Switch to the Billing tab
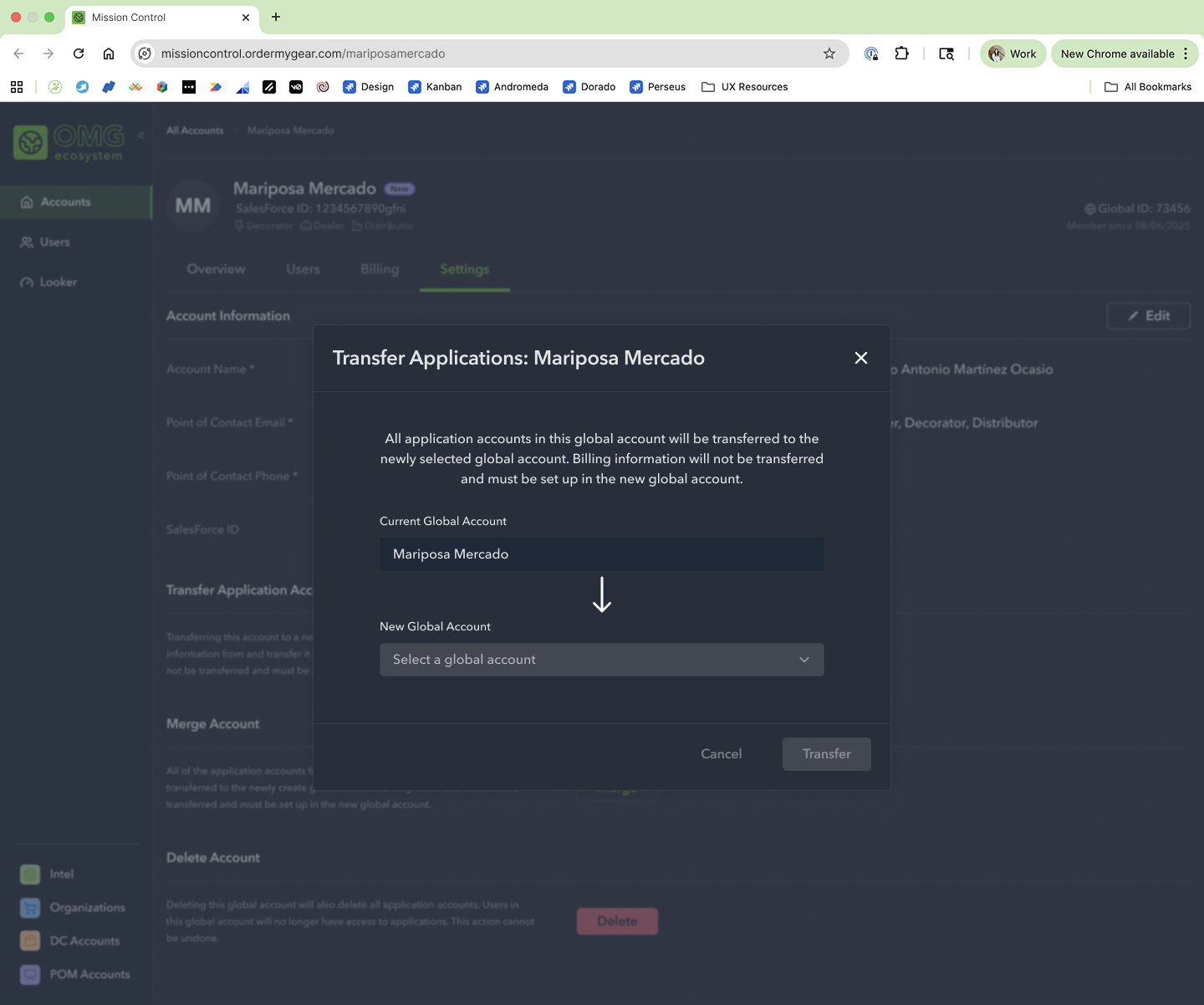Viewport: 1204px width, 1005px height. point(379,269)
